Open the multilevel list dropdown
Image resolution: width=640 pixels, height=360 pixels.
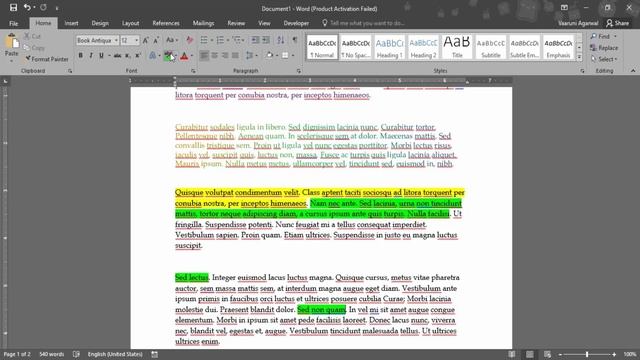[x=238, y=40]
